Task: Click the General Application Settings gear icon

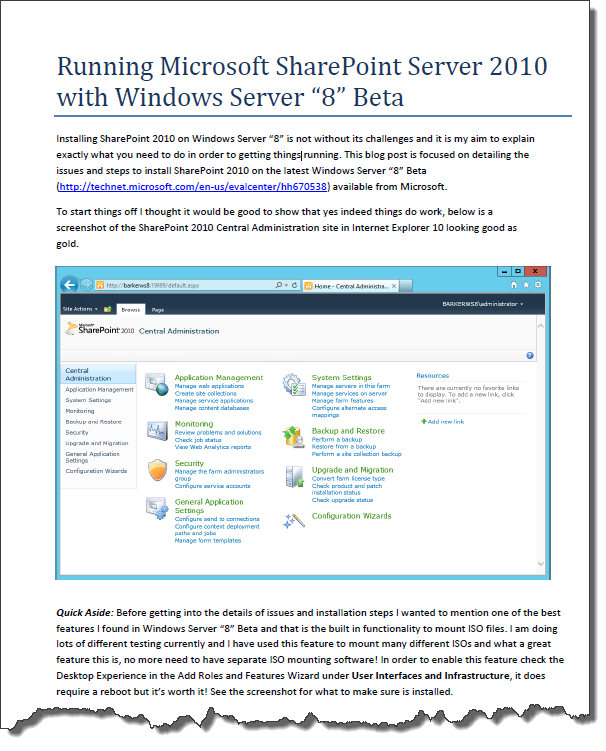Action: (x=157, y=509)
